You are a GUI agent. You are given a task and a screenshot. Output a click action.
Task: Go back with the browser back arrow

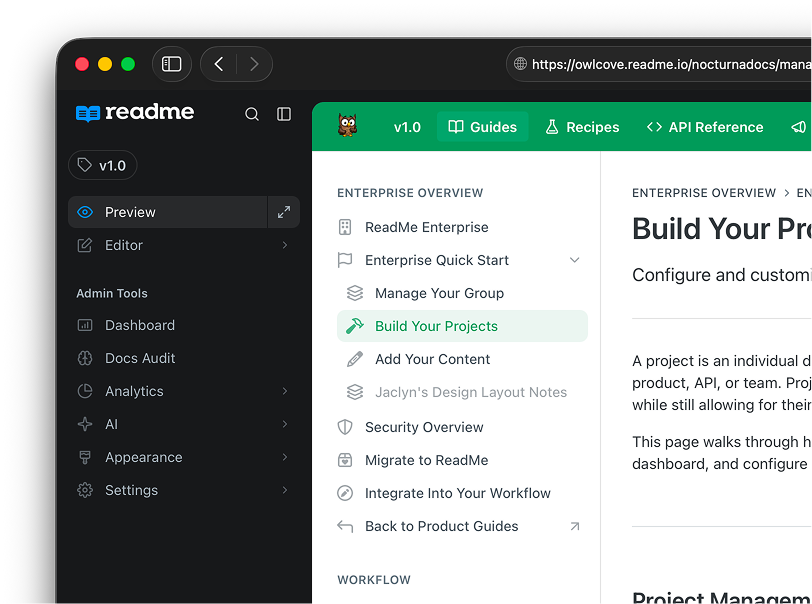pyautogui.click(x=219, y=64)
